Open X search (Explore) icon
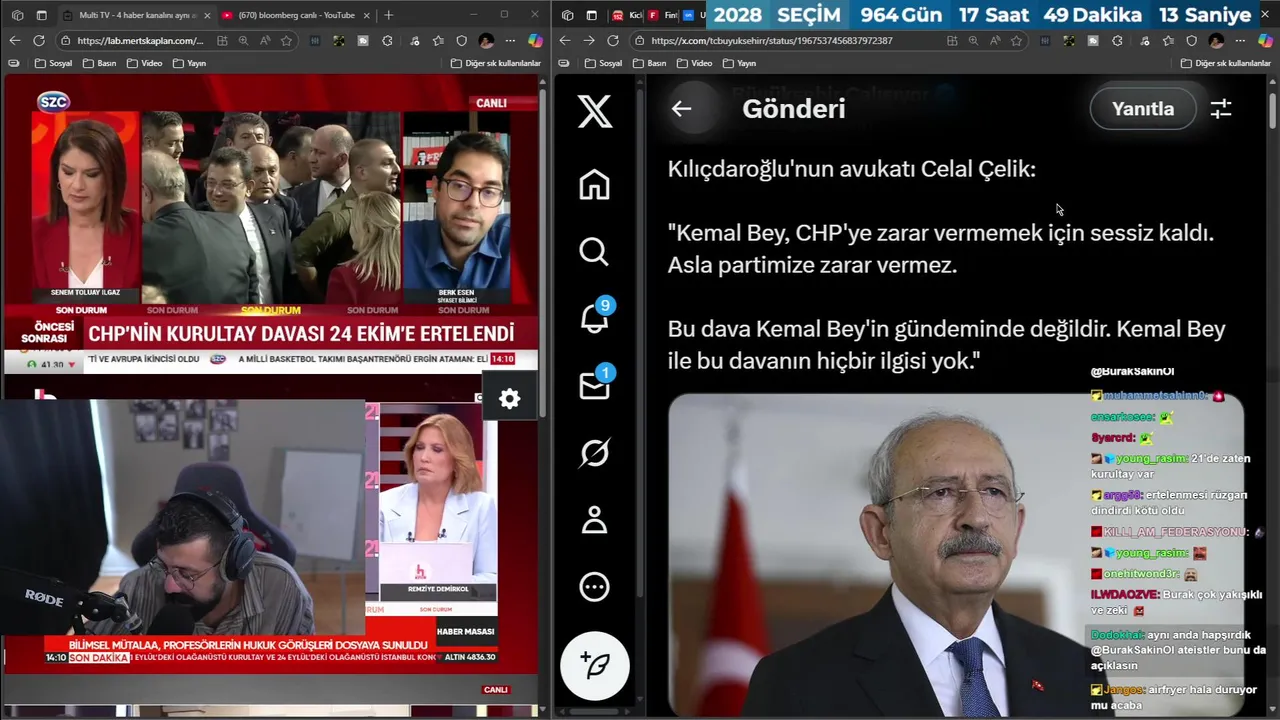 (594, 251)
